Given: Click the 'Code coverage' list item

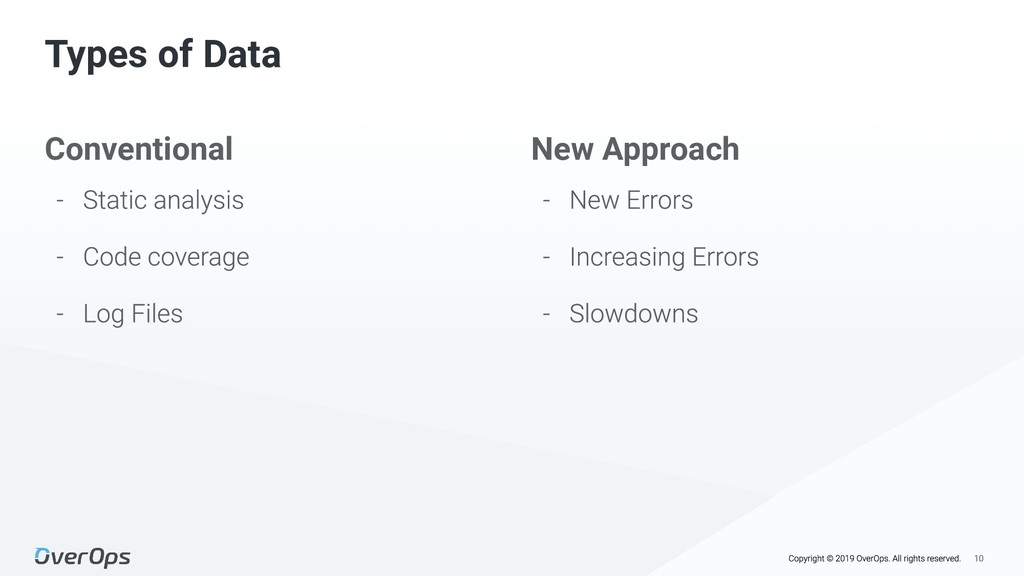Looking at the screenshot, I should point(166,257).
